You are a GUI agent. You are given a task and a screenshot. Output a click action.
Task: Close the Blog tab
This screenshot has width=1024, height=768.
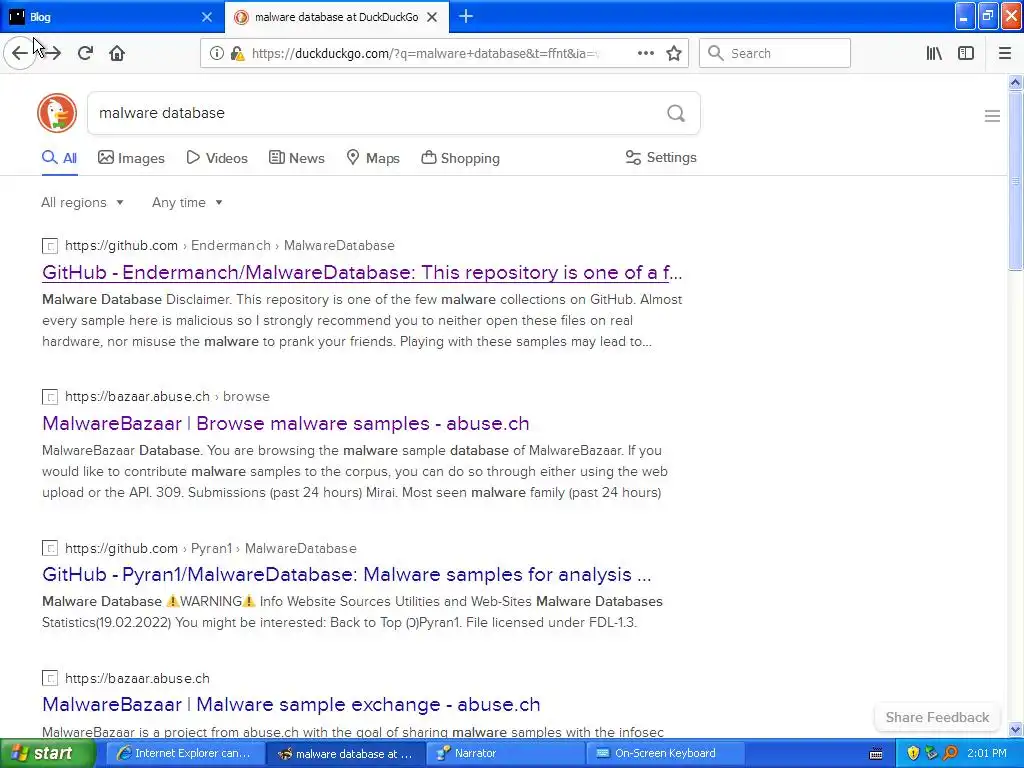(x=207, y=17)
